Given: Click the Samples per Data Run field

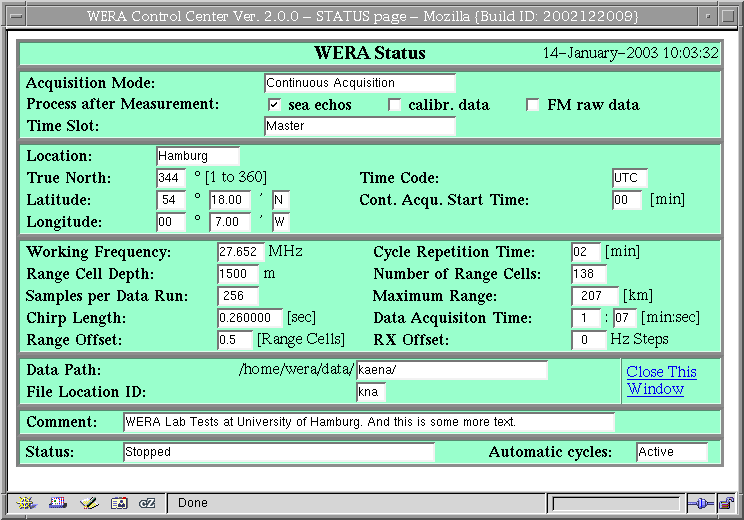Looking at the screenshot, I should (238, 296).
